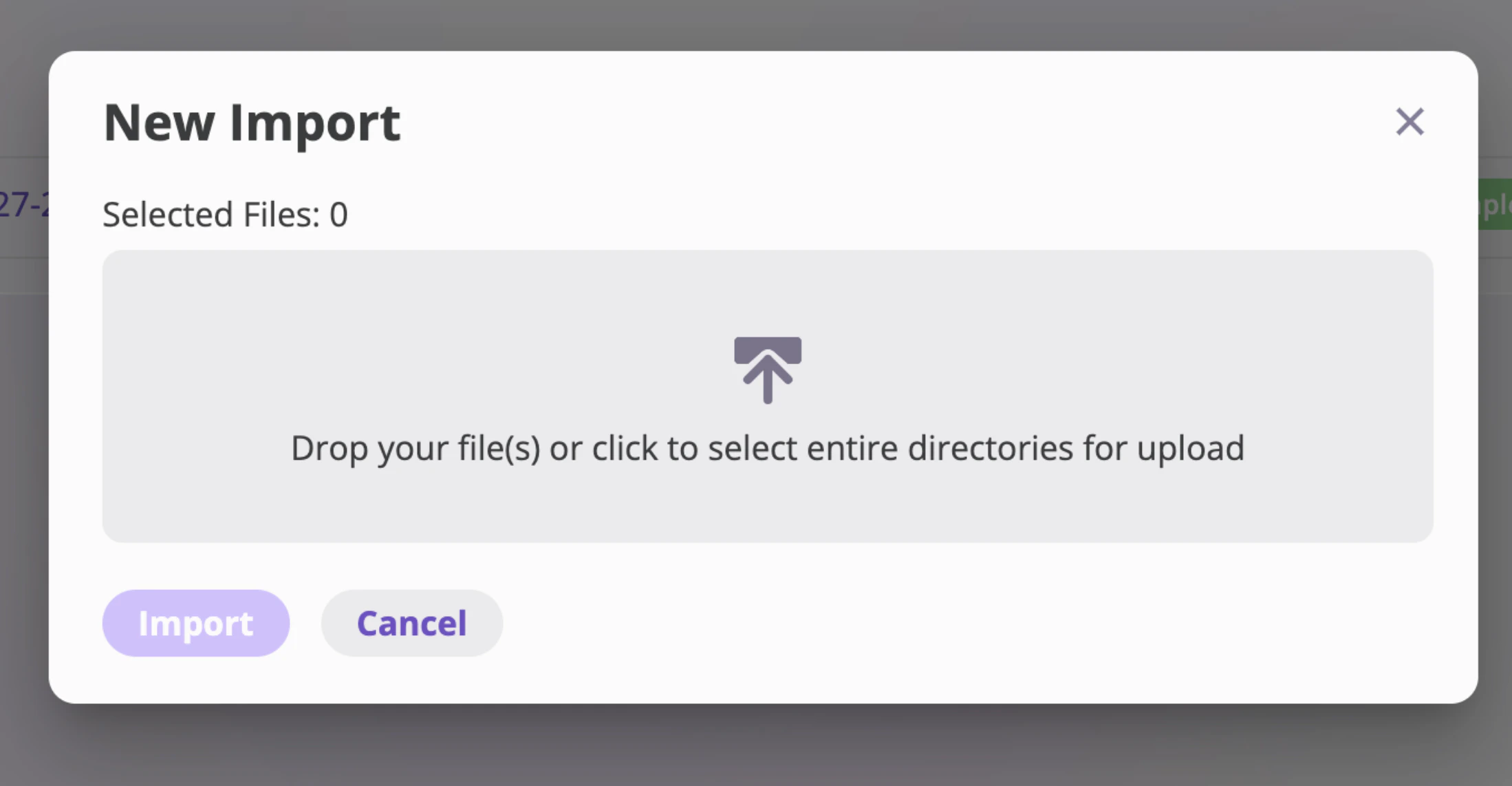Click the close cross in top right corner
1512x786 pixels.
(x=1409, y=122)
